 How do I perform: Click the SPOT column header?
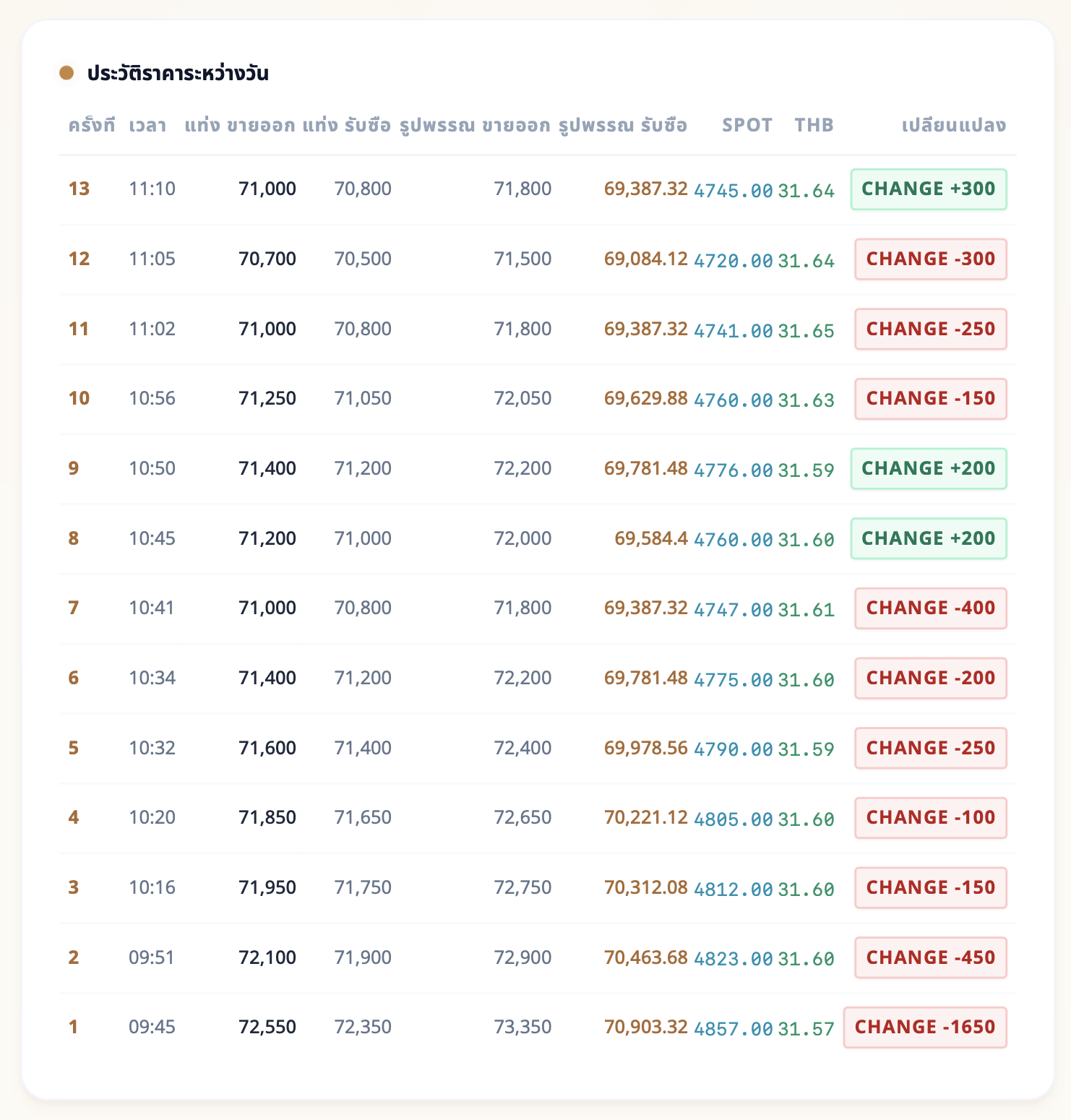[x=747, y=126]
